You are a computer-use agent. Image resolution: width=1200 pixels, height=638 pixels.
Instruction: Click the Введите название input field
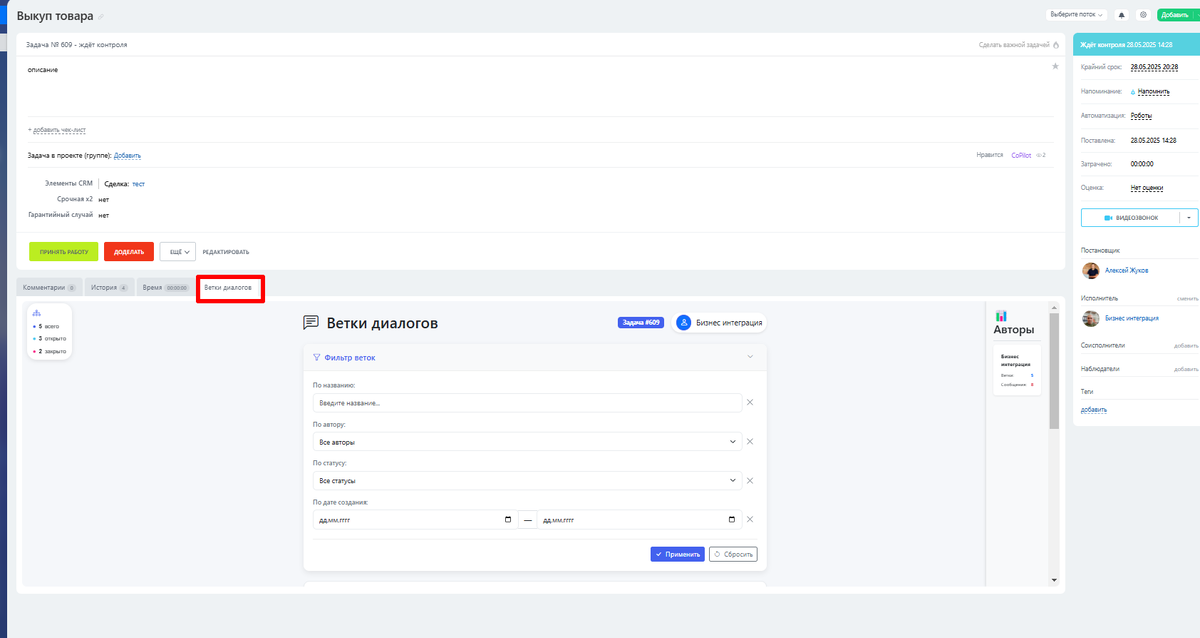[527, 402]
